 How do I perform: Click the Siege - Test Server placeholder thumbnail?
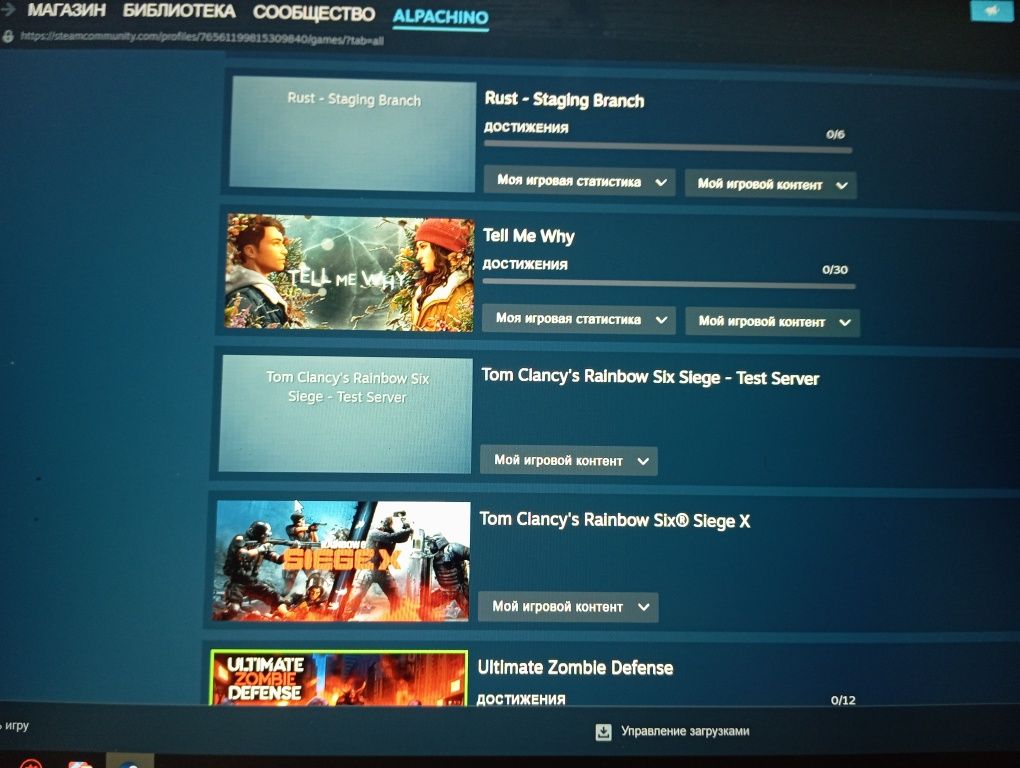click(x=345, y=414)
